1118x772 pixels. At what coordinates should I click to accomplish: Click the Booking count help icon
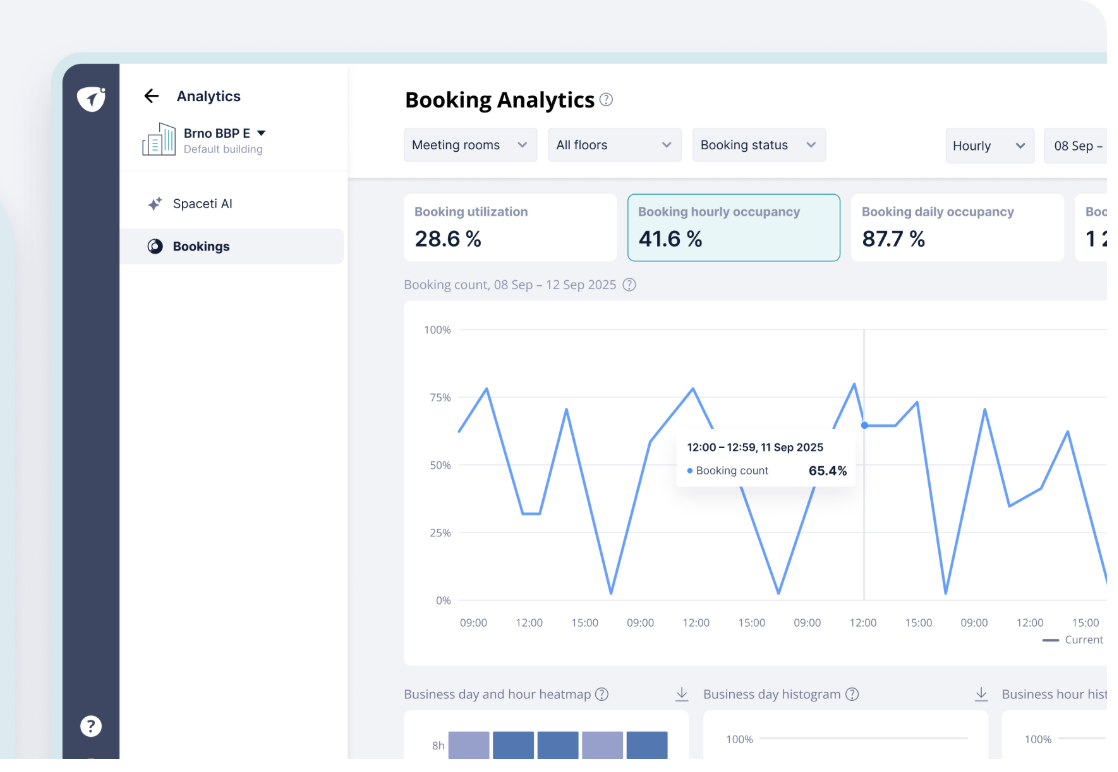point(629,285)
